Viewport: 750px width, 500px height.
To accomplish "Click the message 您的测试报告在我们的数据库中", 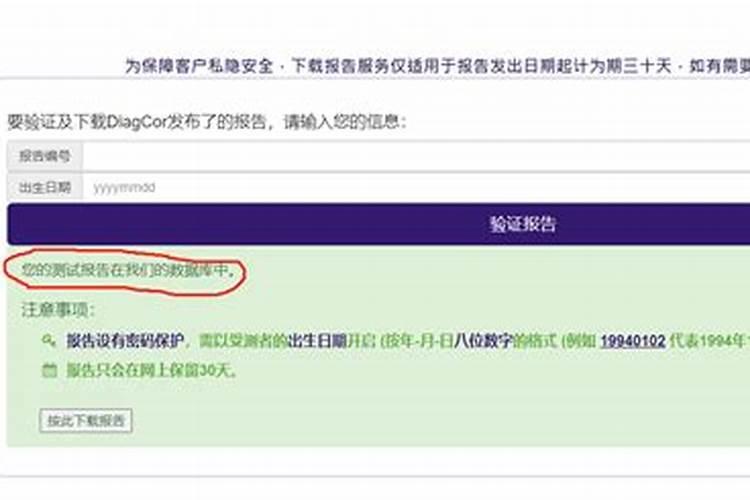I will point(129,271).
